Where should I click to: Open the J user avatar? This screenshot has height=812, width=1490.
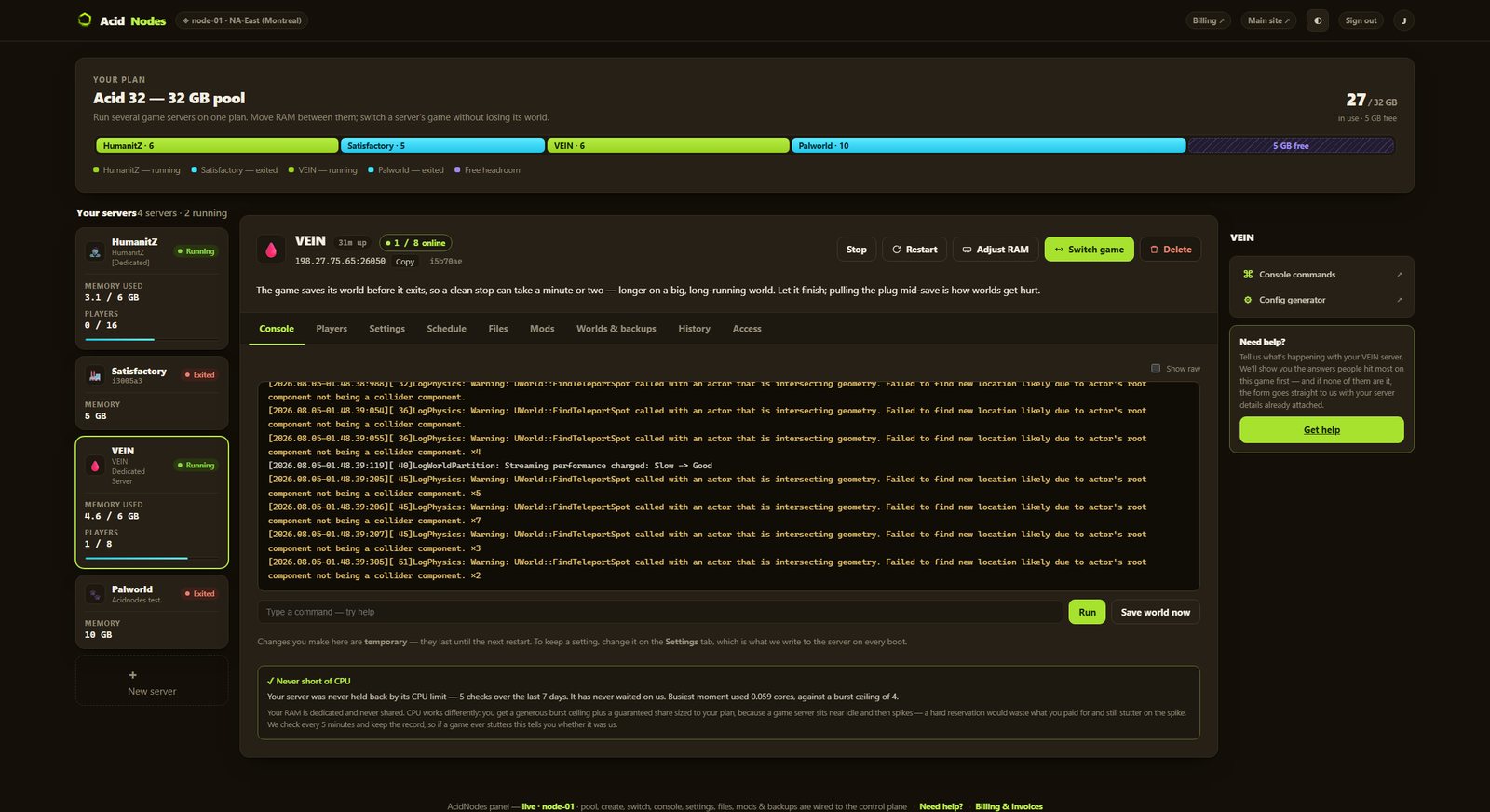point(1403,20)
